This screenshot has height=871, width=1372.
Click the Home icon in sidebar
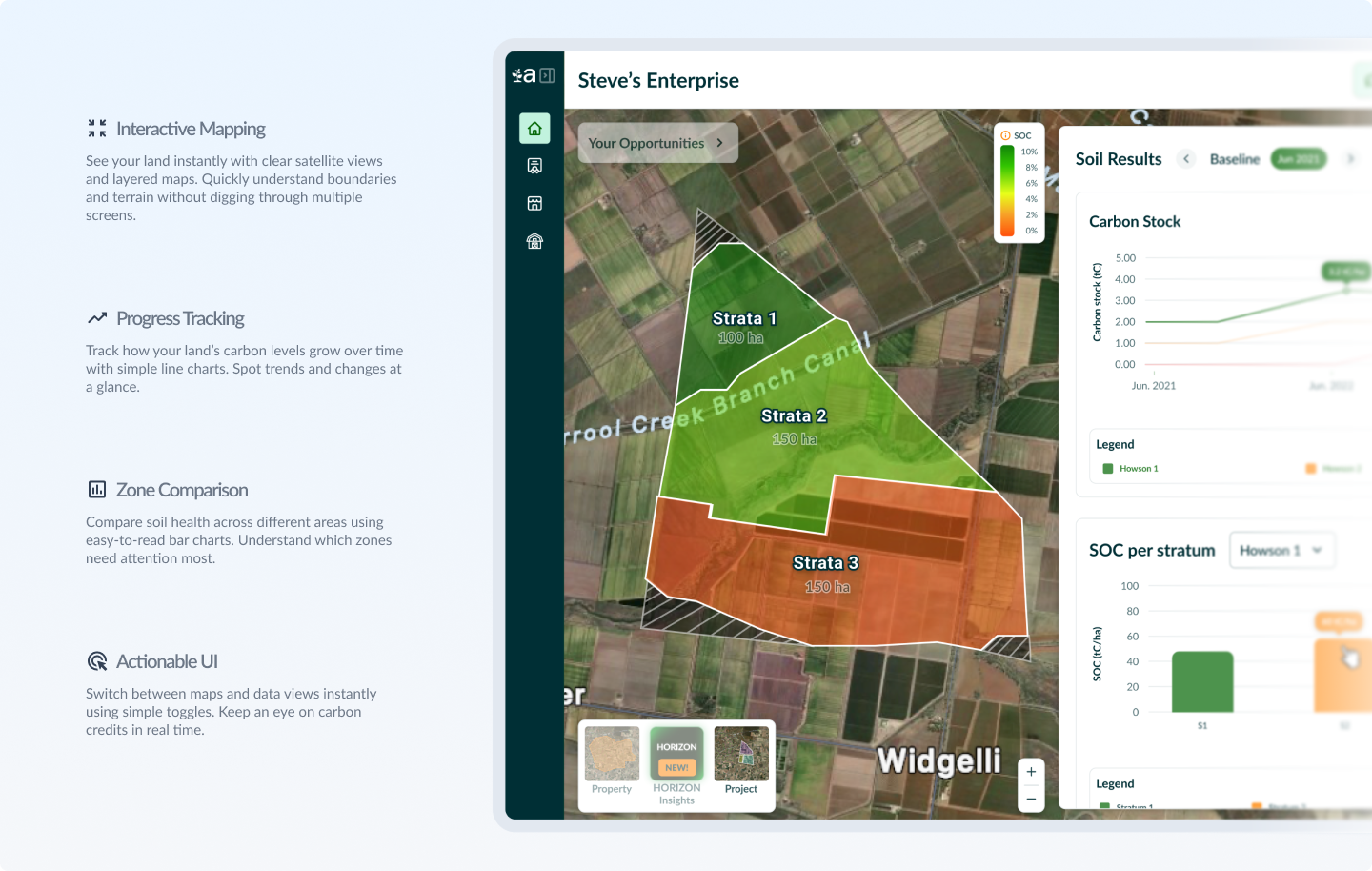pos(535,129)
